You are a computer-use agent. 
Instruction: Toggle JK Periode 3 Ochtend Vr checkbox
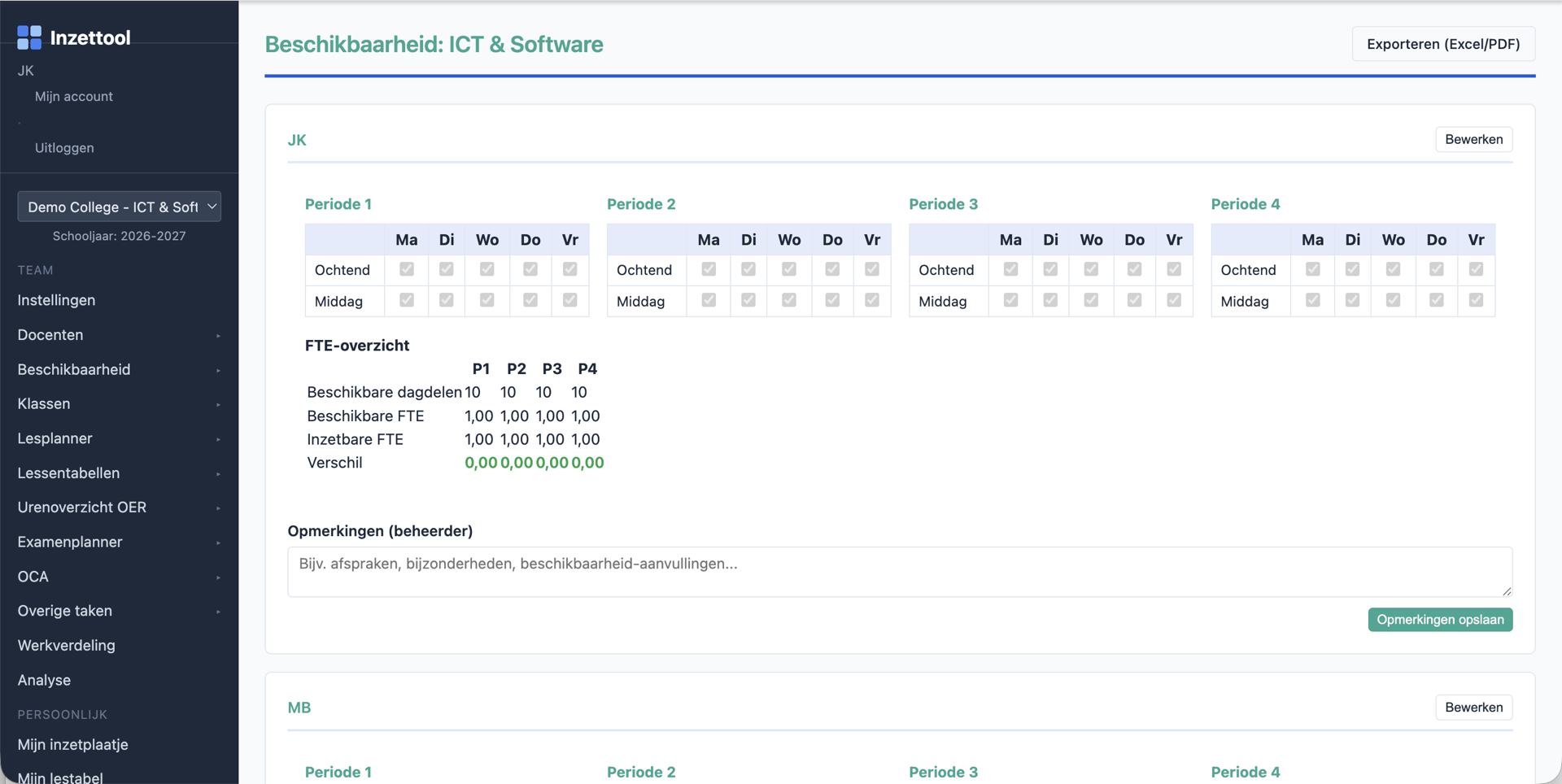pos(1174,269)
